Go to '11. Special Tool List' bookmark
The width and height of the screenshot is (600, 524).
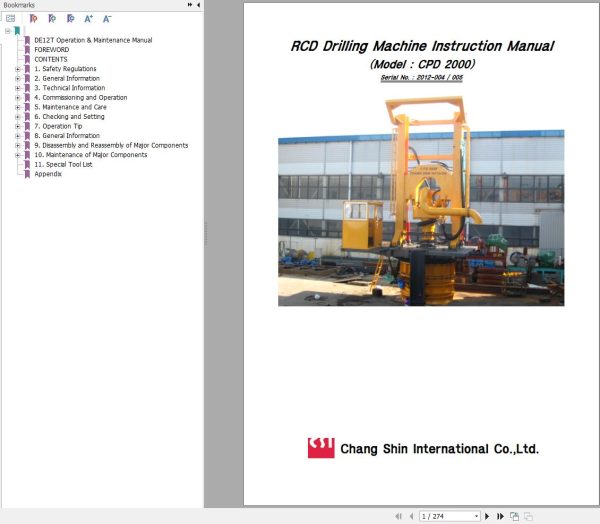click(x=63, y=165)
